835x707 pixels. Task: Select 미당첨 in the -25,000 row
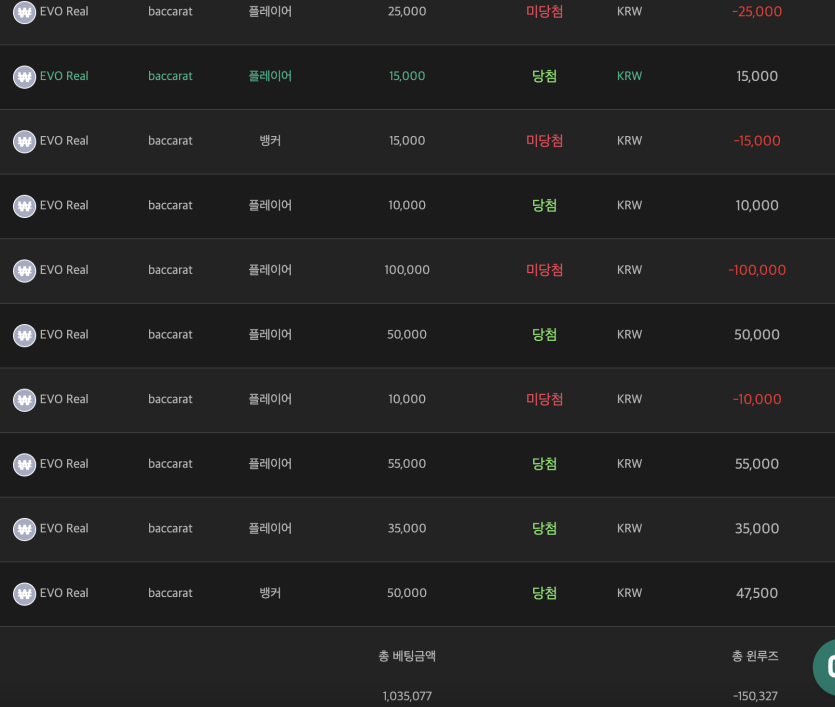(x=544, y=12)
